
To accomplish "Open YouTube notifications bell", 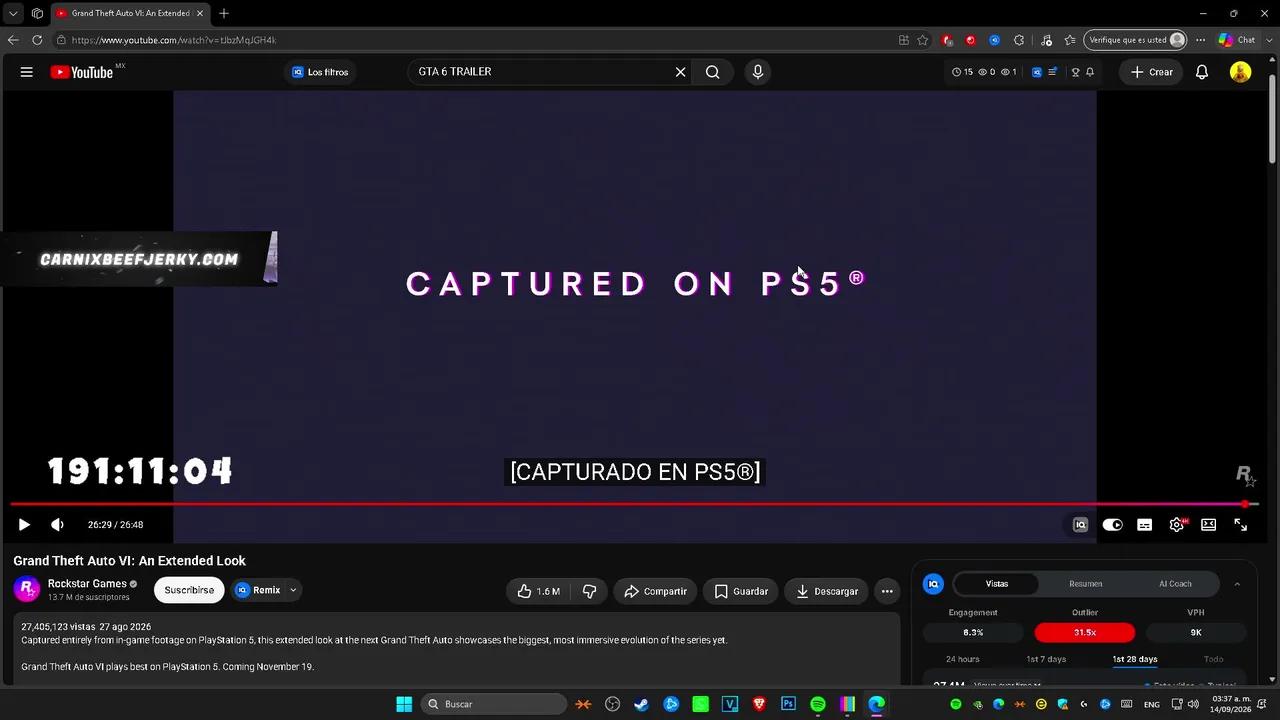I will [1202, 72].
